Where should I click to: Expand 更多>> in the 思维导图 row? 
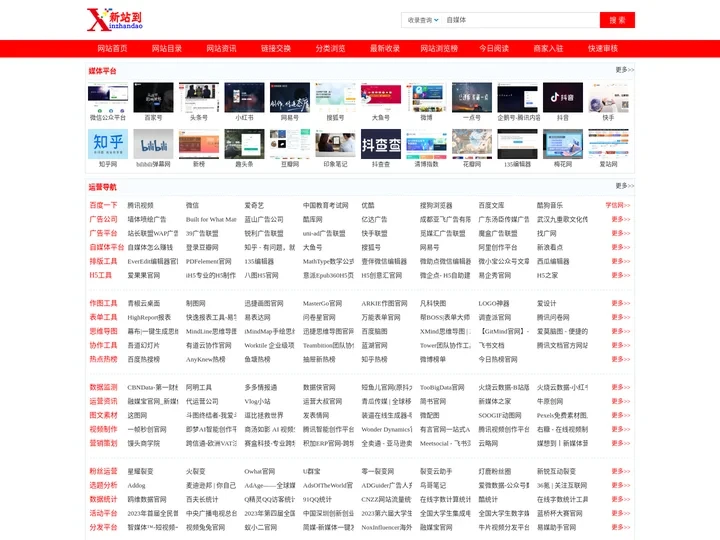[621, 331]
